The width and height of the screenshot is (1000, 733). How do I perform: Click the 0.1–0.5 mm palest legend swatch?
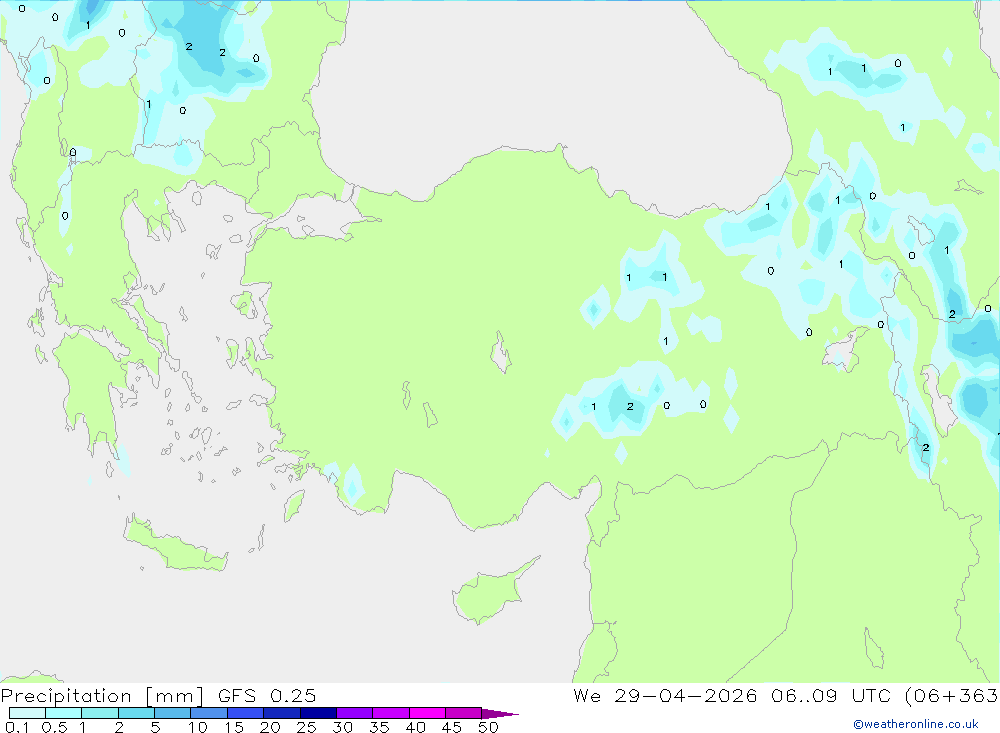click(27, 713)
